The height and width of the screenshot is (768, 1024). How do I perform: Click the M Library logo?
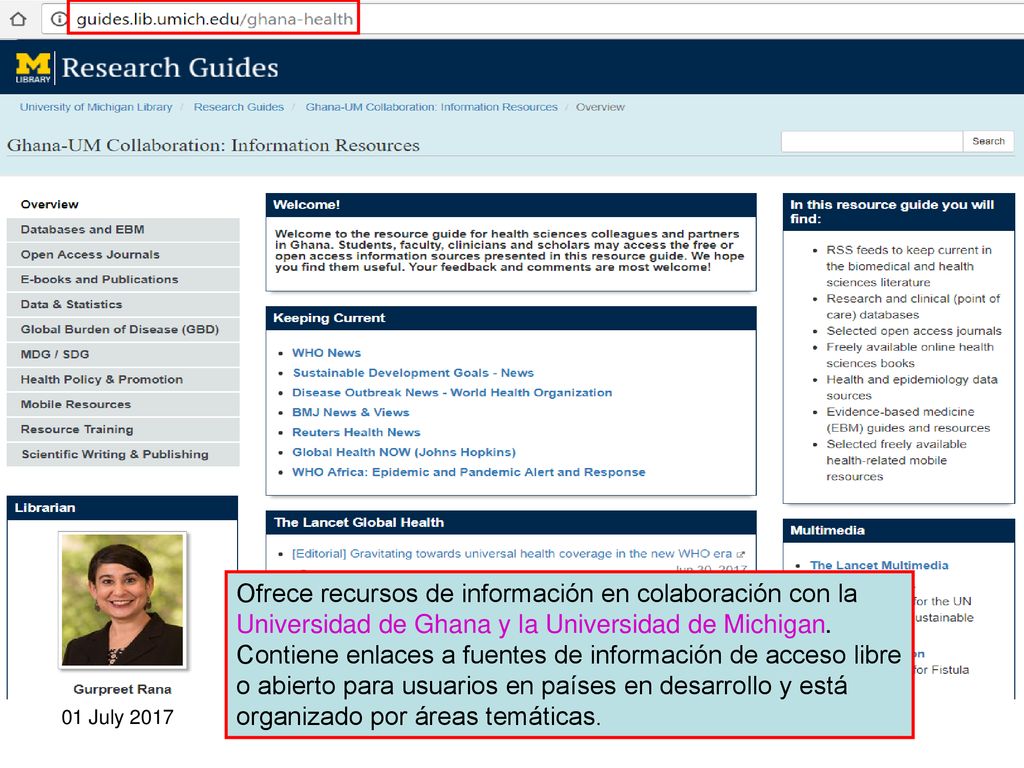click(x=33, y=68)
